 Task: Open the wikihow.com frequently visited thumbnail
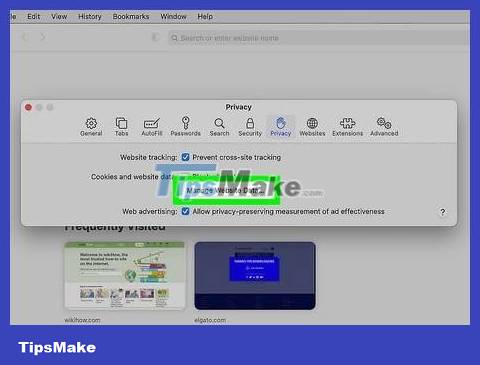pyautogui.click(x=124, y=276)
